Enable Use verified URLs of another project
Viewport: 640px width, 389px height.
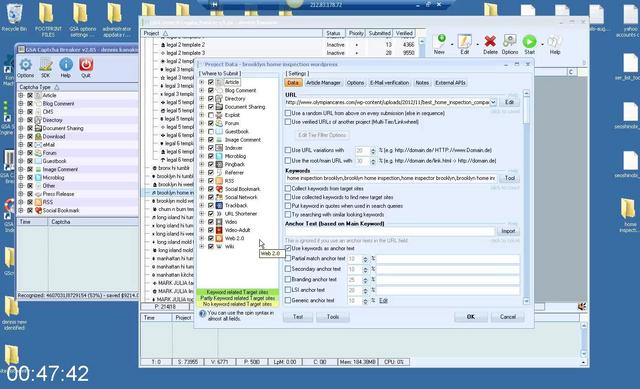pos(288,122)
